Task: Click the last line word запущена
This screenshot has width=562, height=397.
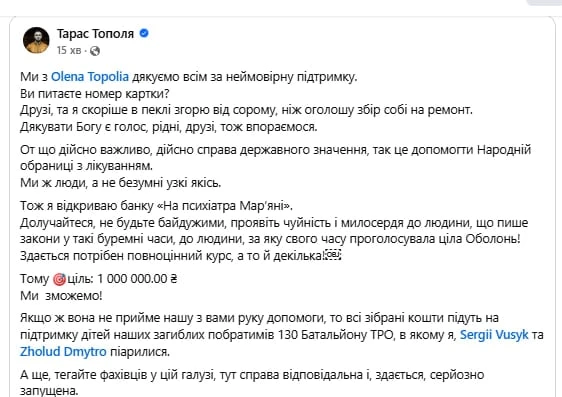Action: click(49, 391)
